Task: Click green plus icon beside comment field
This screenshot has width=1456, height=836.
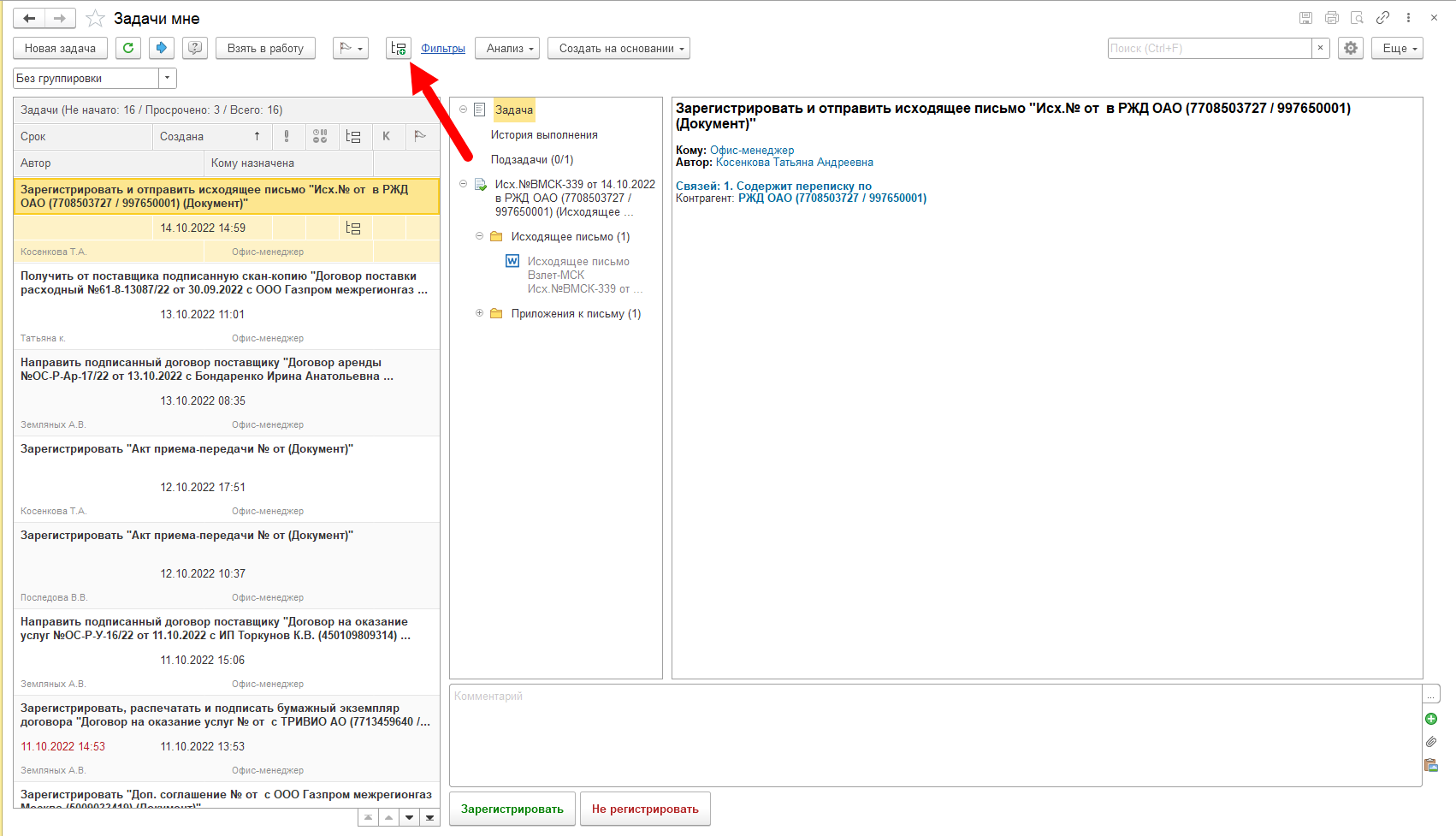Action: 1431,719
